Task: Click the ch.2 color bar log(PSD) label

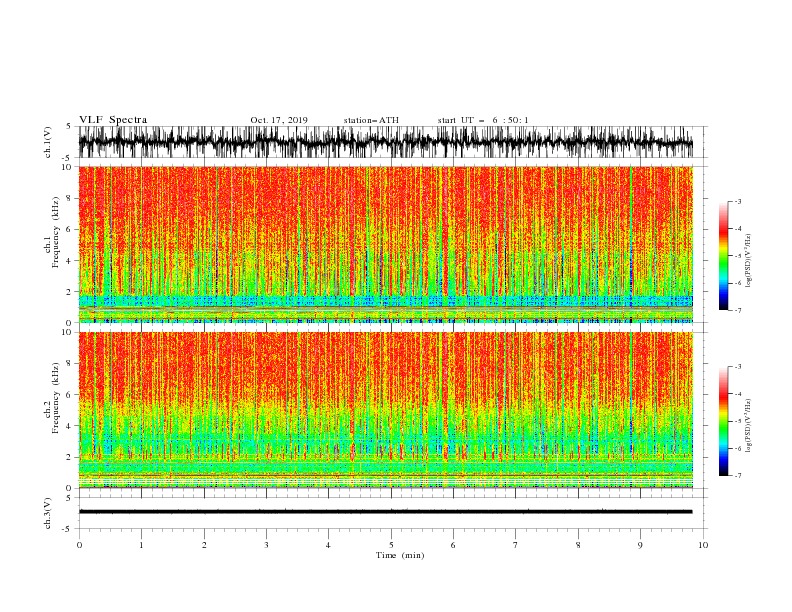Action: (749, 426)
